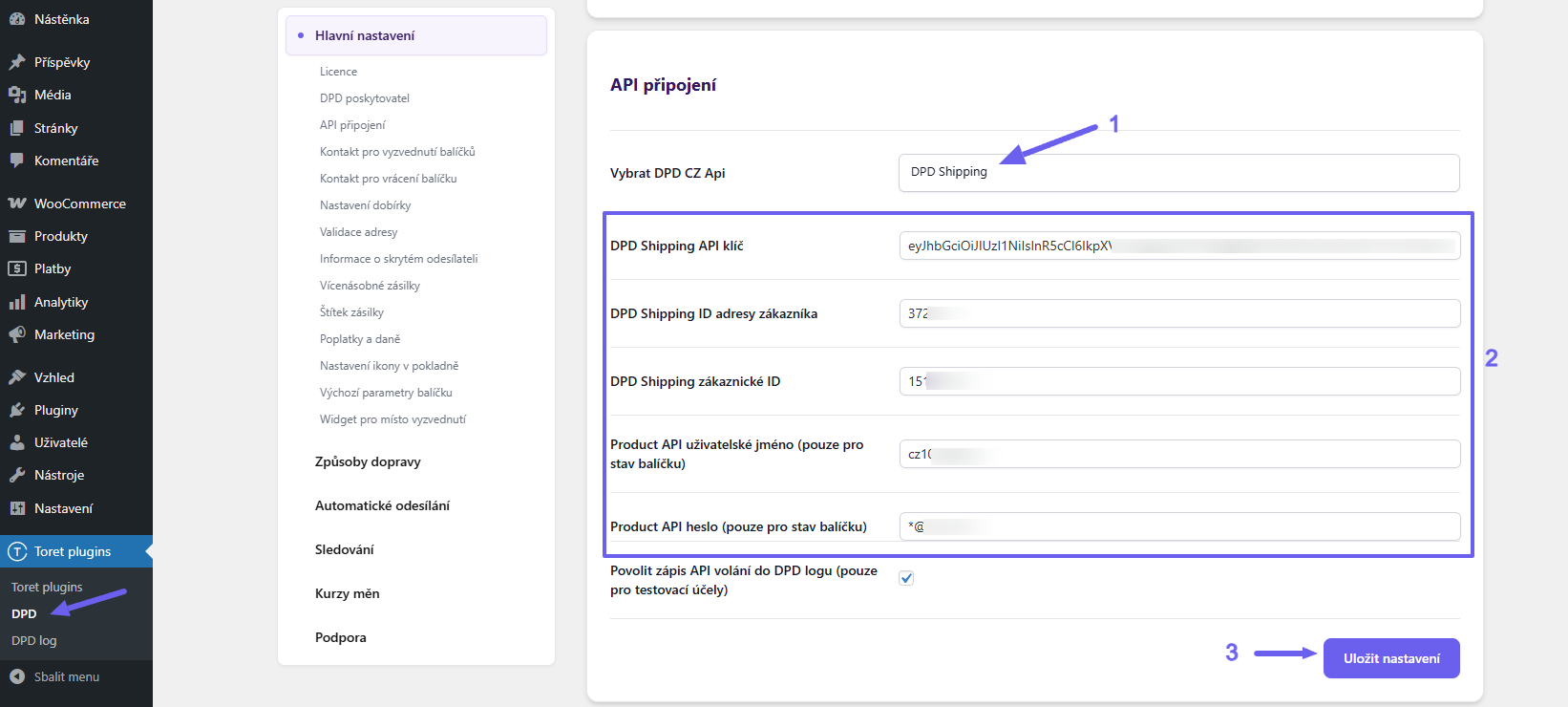Viewport: 1568px width, 707px height.
Task: Click the Analytiky bar chart icon
Action: point(17,302)
